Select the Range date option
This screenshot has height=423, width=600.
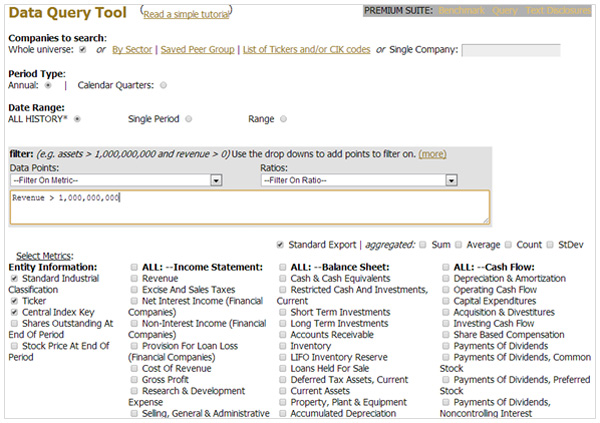(x=283, y=119)
